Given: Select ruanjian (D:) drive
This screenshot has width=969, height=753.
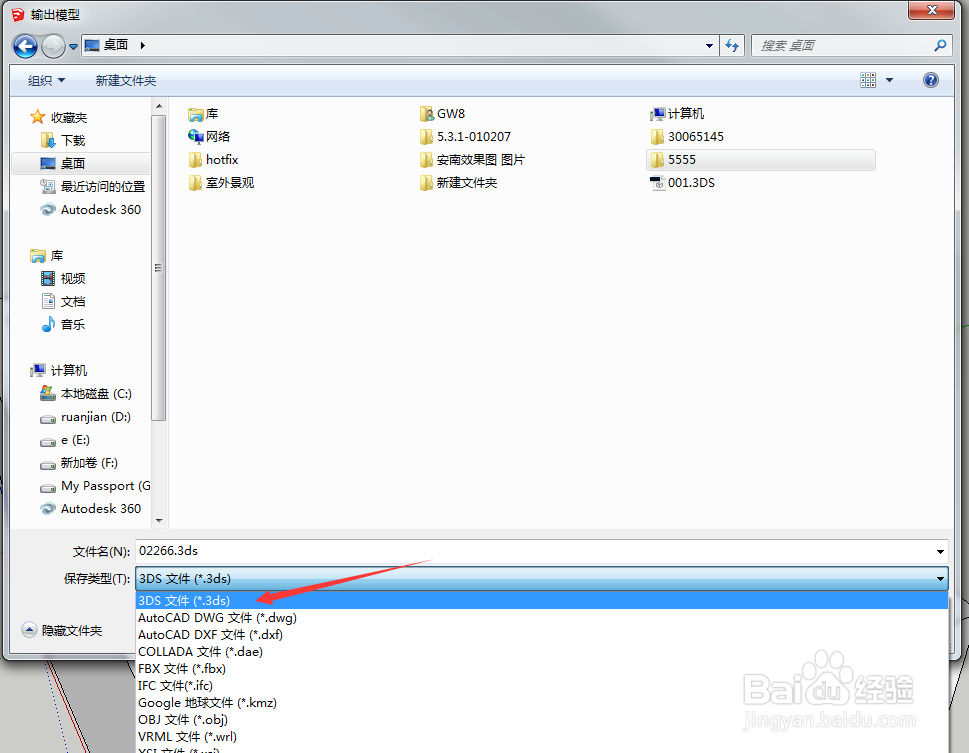Looking at the screenshot, I should 85,417.
